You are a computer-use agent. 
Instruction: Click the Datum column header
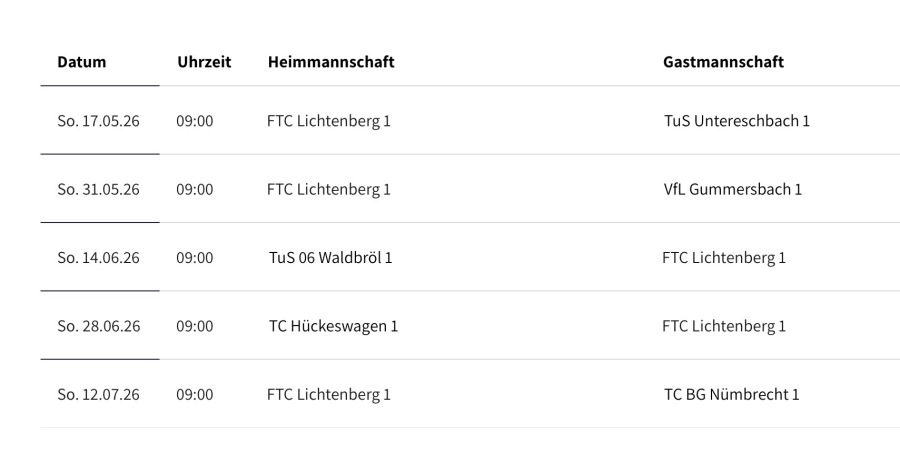click(x=82, y=62)
